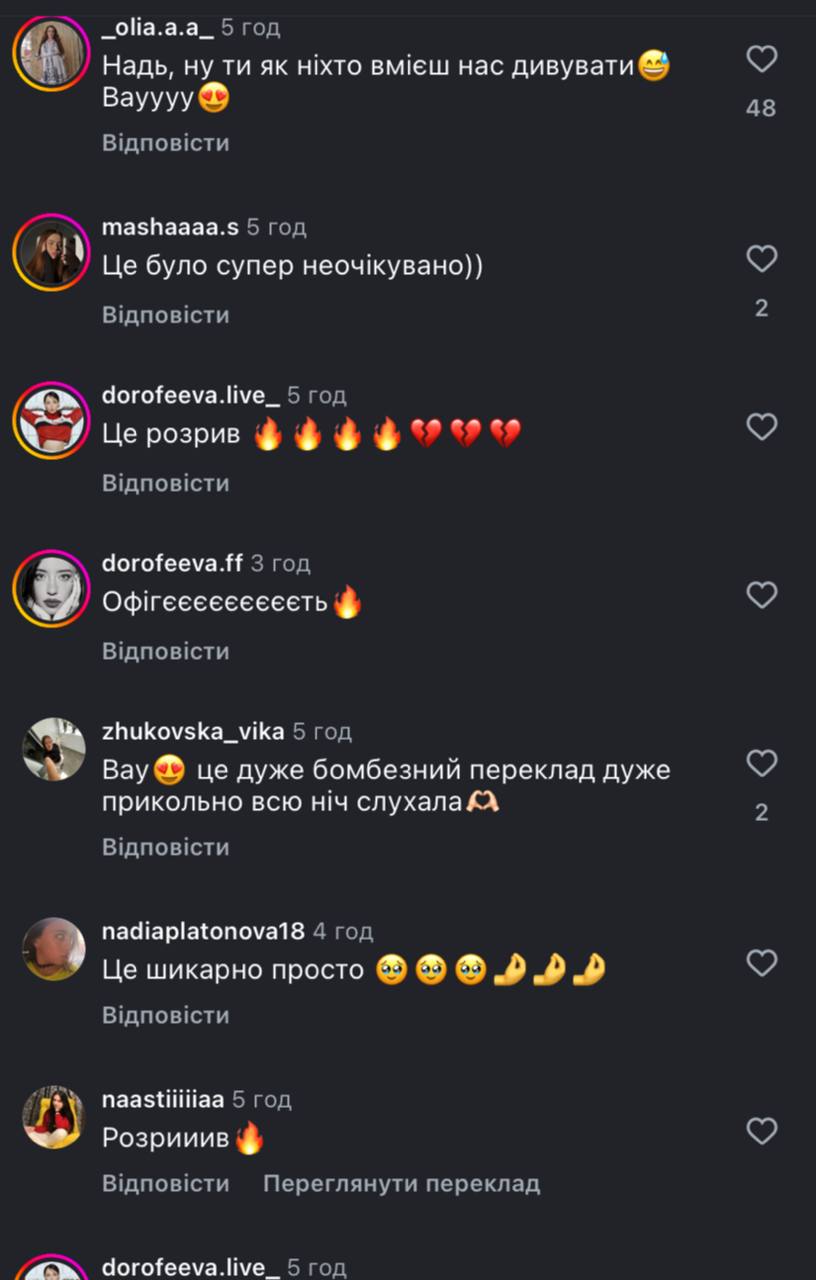This screenshot has width=816, height=1280.
Task: Like the comment by _olia.a.a_
Action: [762, 60]
